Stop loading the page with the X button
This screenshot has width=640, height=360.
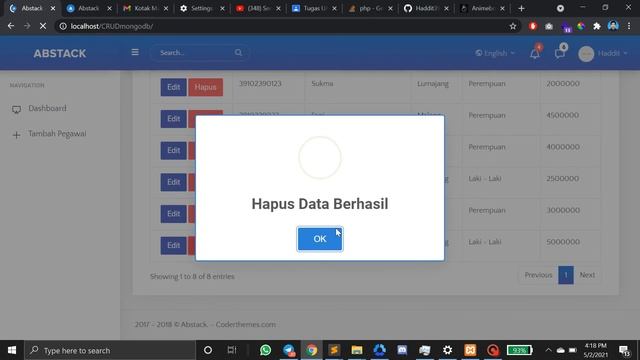pos(43,26)
